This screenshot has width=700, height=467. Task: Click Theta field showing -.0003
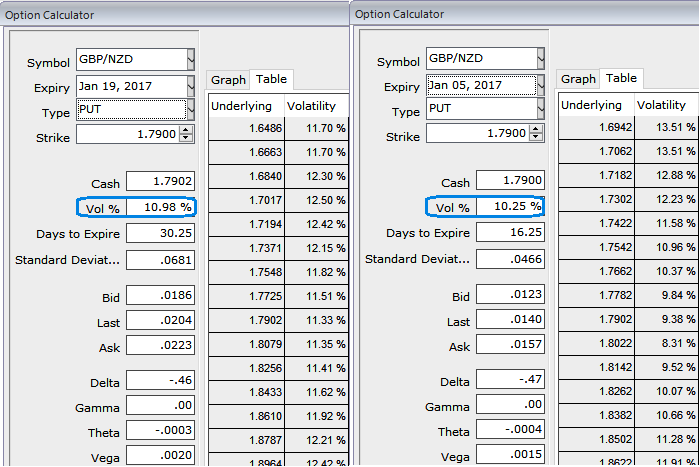(160, 430)
